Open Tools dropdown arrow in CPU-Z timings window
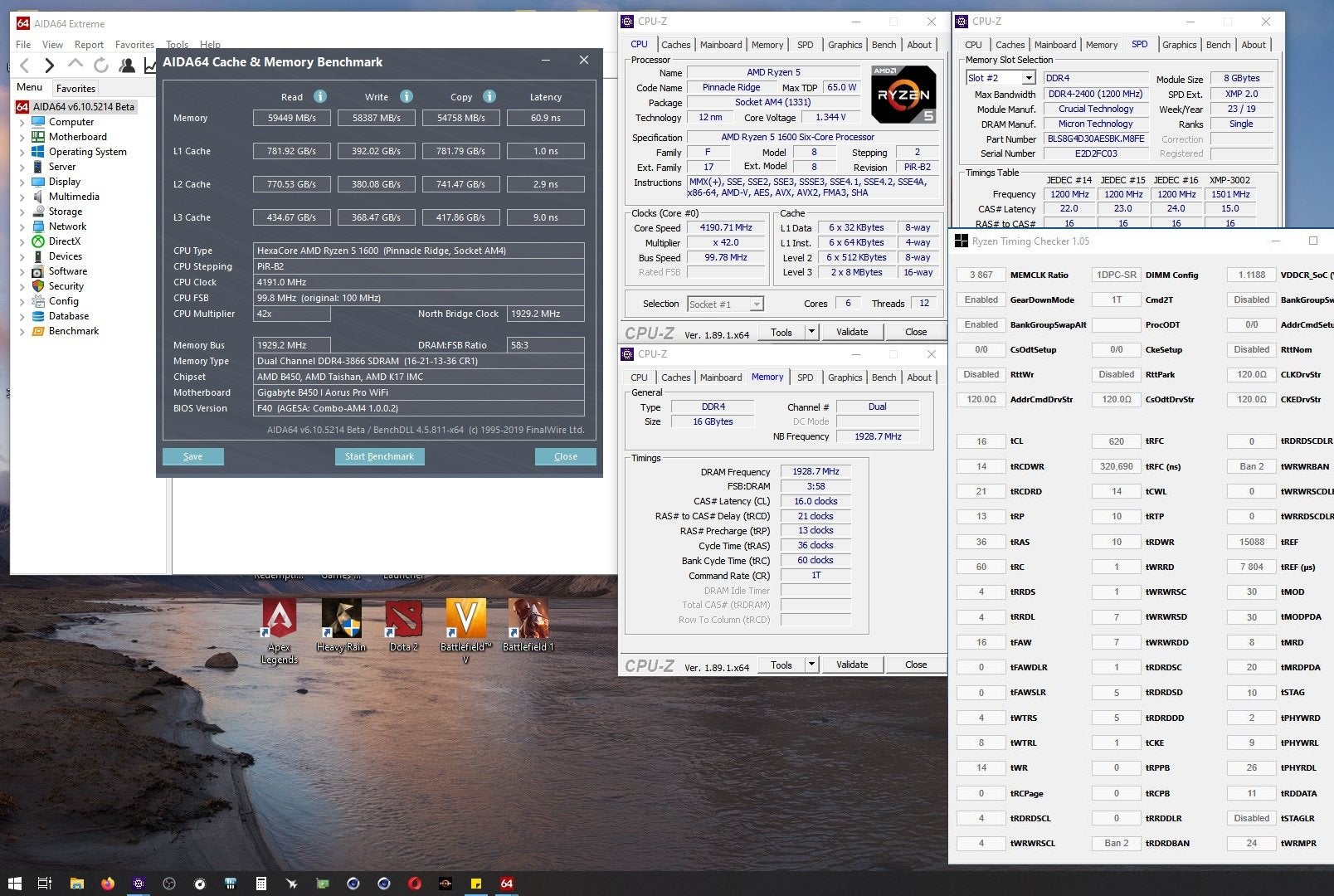The image size is (1334, 896). [811, 665]
